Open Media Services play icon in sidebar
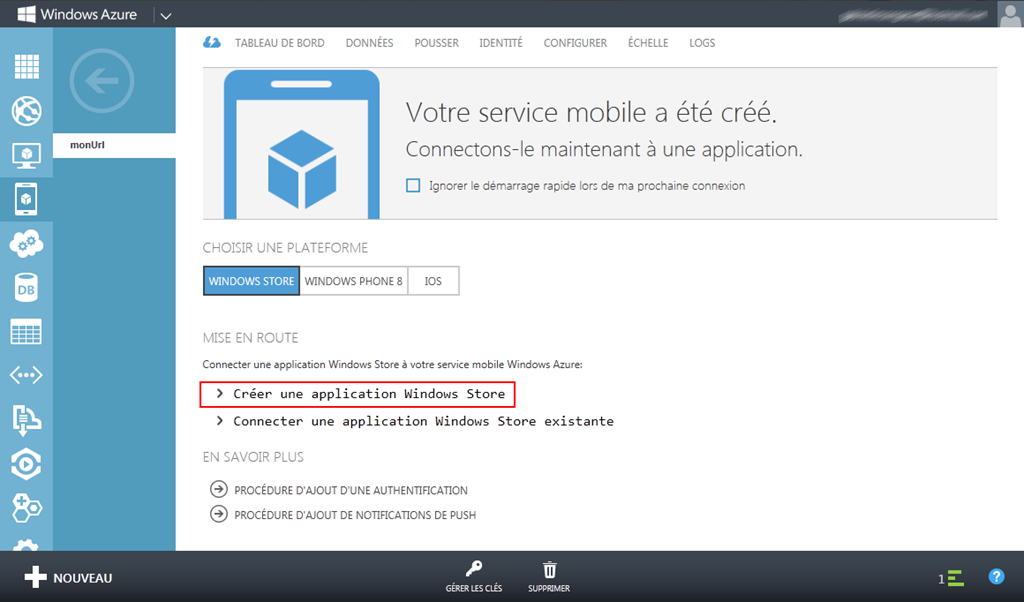Image resolution: width=1024 pixels, height=602 pixels. coord(26,464)
